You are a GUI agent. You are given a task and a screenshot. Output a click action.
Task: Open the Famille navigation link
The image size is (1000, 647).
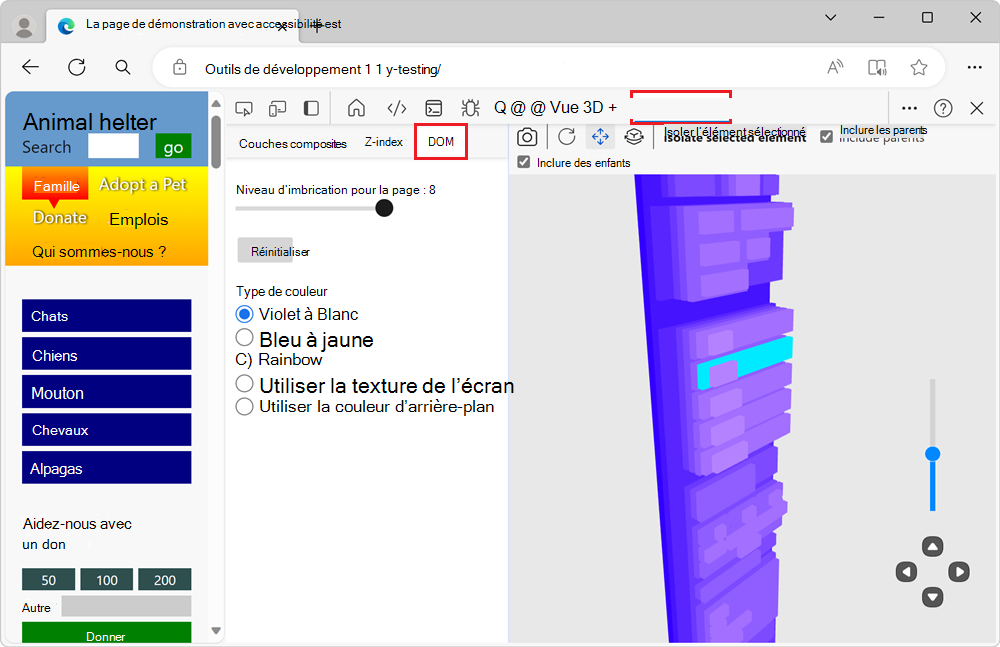pyautogui.click(x=55, y=186)
